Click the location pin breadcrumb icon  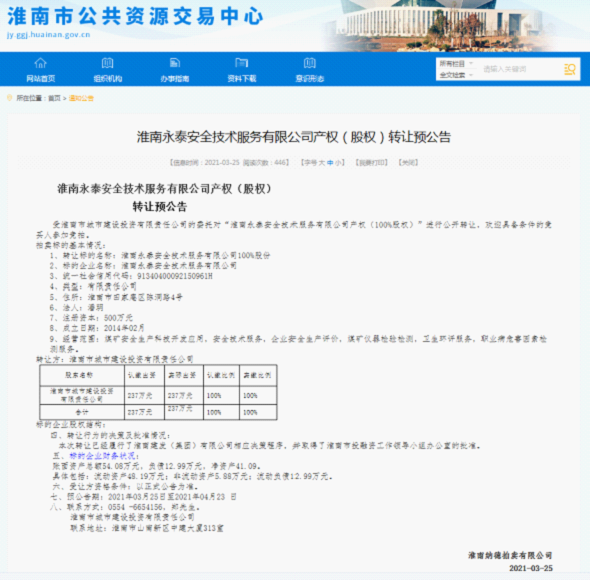click(10, 98)
